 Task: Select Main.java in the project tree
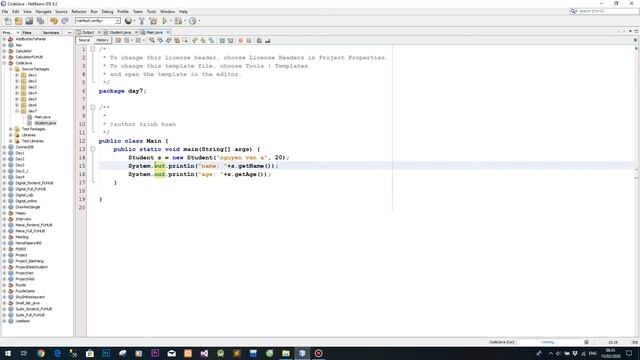pyautogui.click(x=42, y=117)
